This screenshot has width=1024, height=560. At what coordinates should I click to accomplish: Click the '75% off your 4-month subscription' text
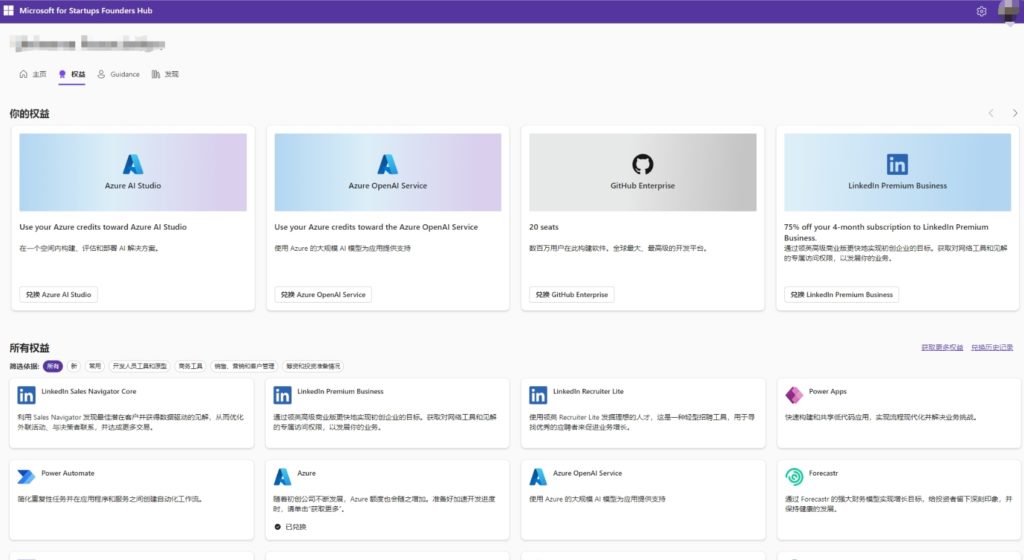[886, 232]
